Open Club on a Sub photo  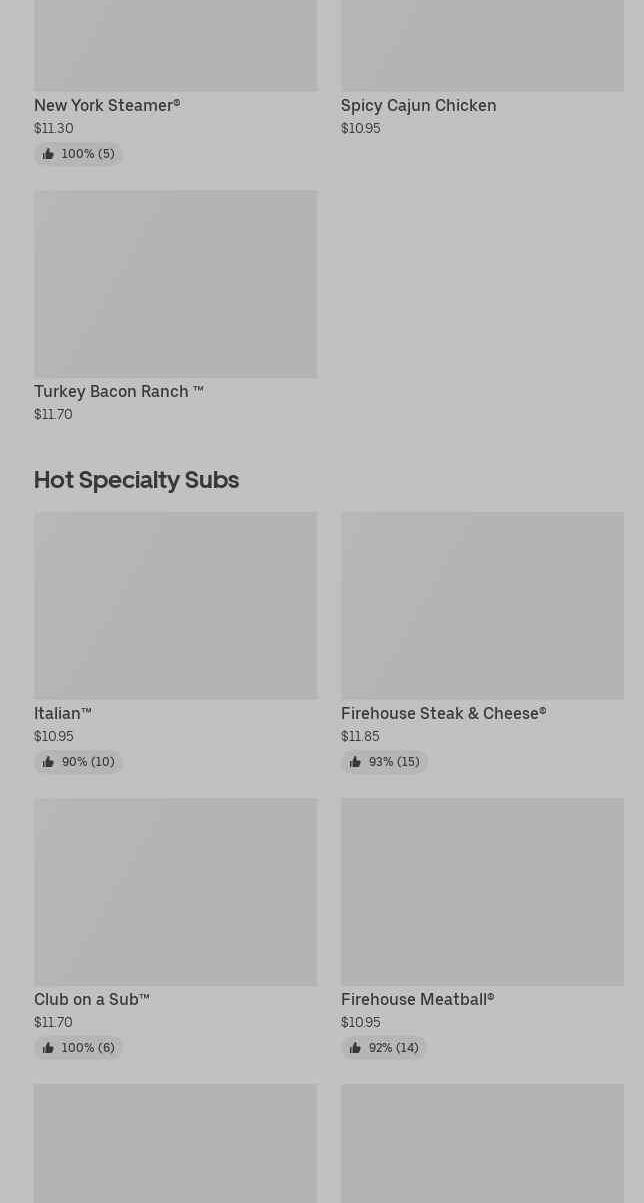[x=175, y=891]
